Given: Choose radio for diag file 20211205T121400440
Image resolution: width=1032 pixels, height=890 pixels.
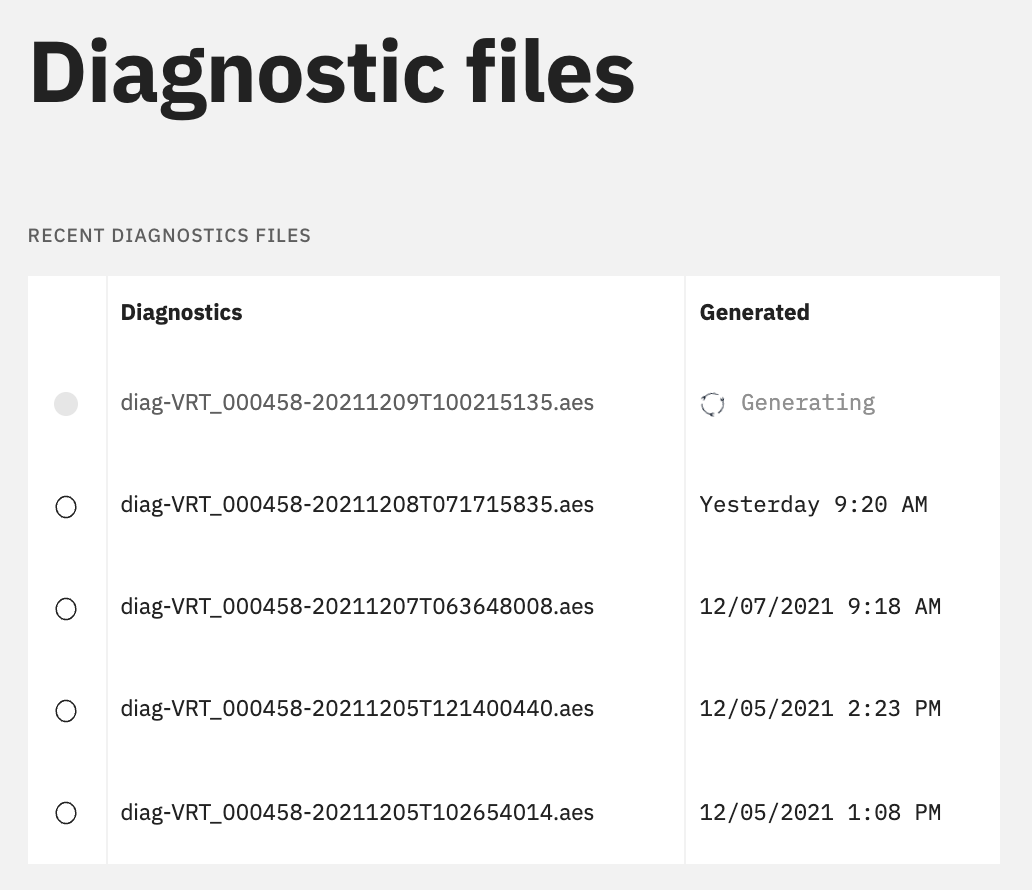Looking at the screenshot, I should point(66,711).
